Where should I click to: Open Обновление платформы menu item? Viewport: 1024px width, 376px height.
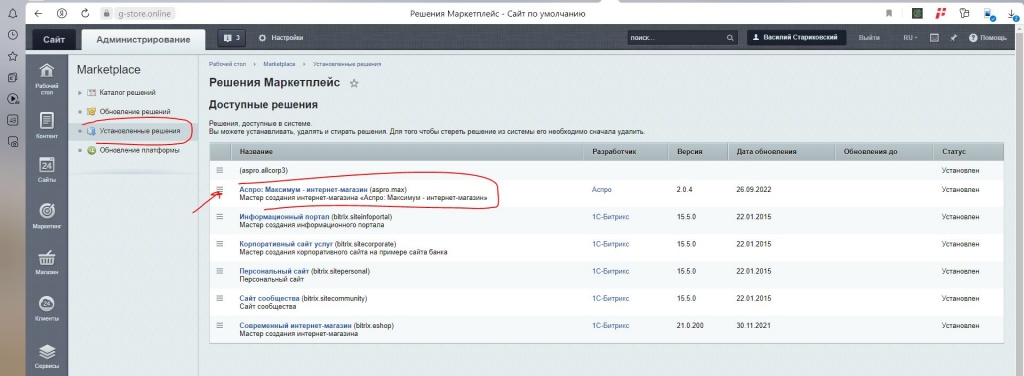click(x=139, y=150)
